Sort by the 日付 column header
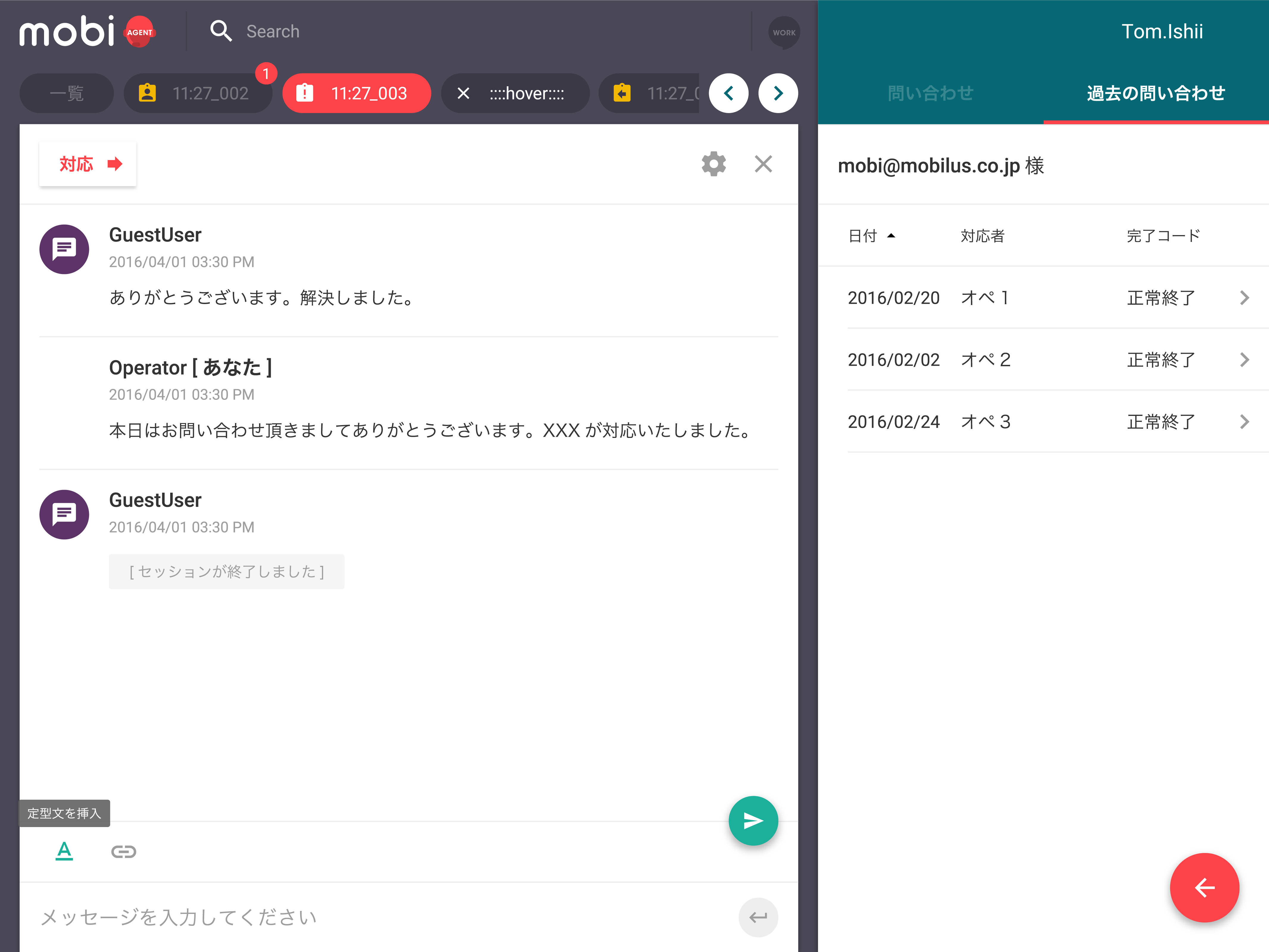 click(x=871, y=236)
